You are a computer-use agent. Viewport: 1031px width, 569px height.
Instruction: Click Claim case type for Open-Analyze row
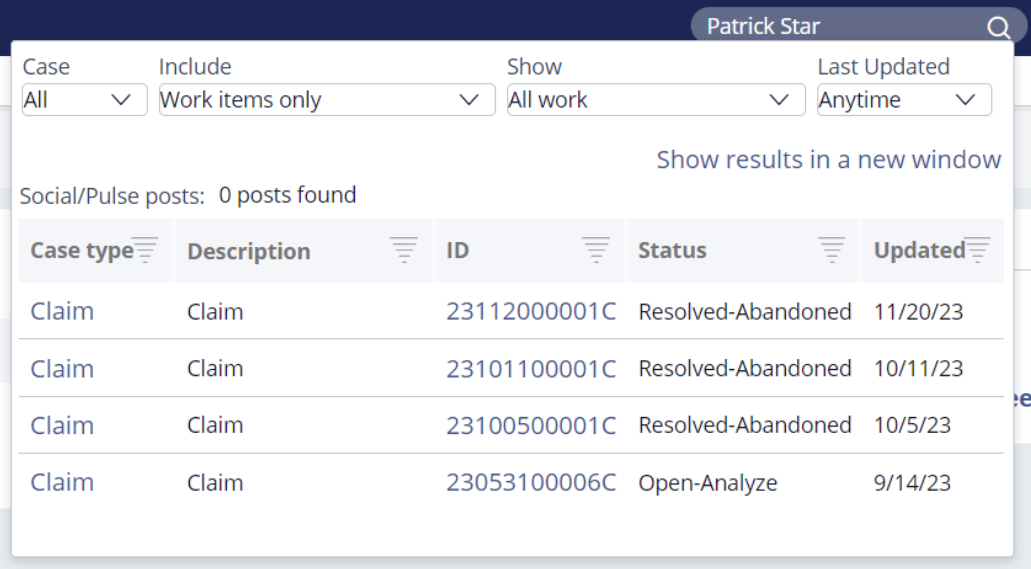(x=62, y=483)
